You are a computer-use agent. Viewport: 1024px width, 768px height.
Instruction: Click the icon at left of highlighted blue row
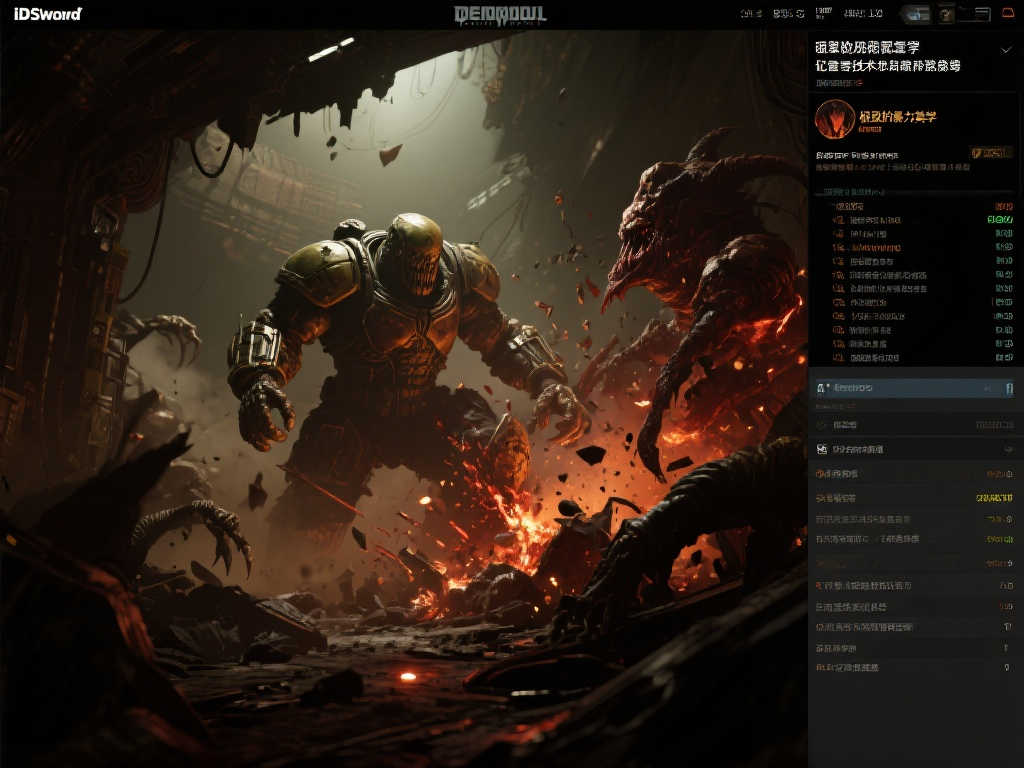(821, 388)
